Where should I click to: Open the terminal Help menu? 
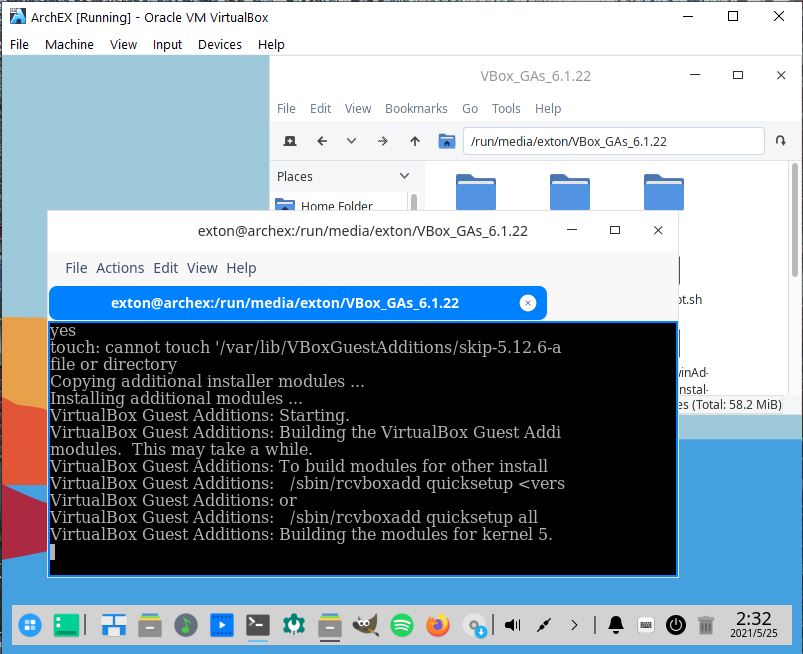point(241,268)
